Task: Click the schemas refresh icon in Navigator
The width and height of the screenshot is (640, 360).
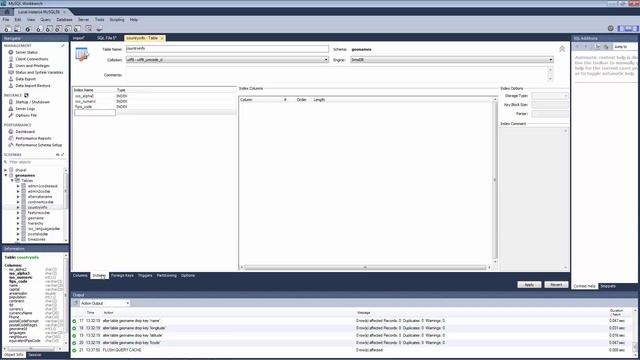Action: (x=57, y=155)
